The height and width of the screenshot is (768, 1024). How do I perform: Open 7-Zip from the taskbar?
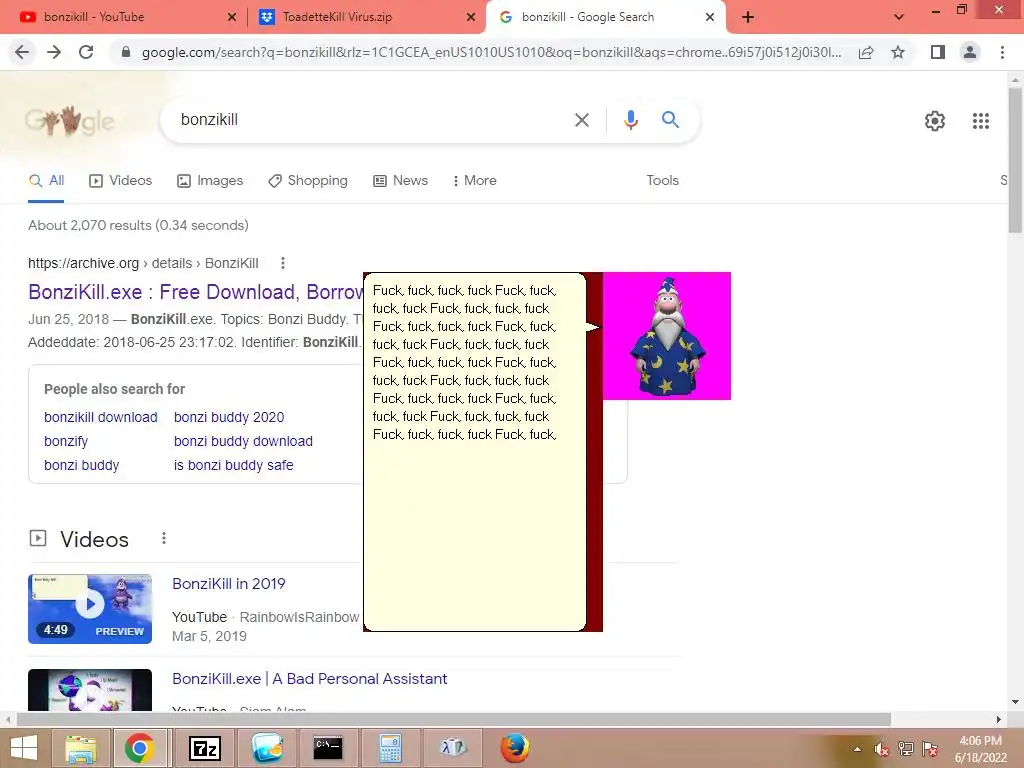[x=204, y=748]
